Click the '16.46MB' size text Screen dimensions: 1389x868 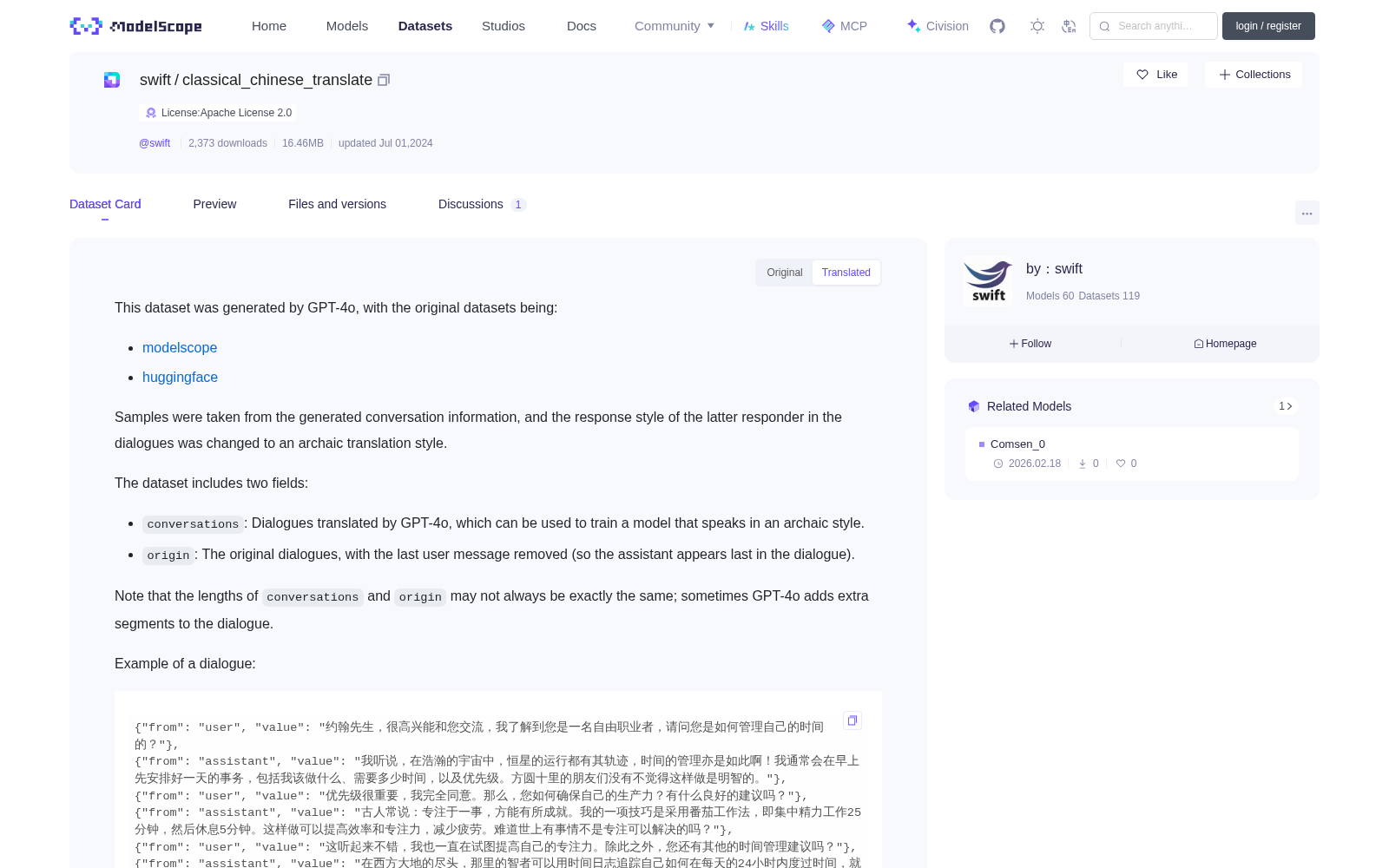point(303,143)
